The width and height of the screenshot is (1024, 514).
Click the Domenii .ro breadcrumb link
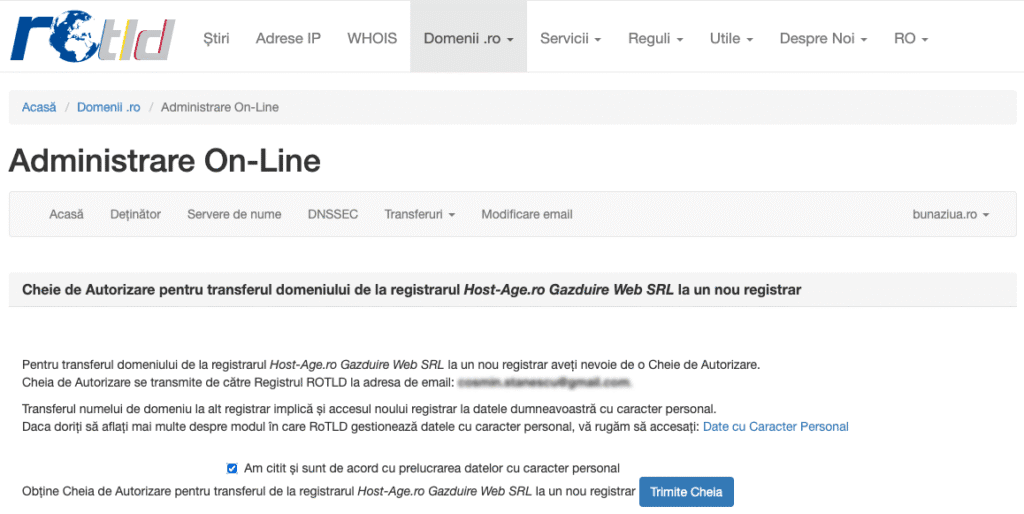108,107
